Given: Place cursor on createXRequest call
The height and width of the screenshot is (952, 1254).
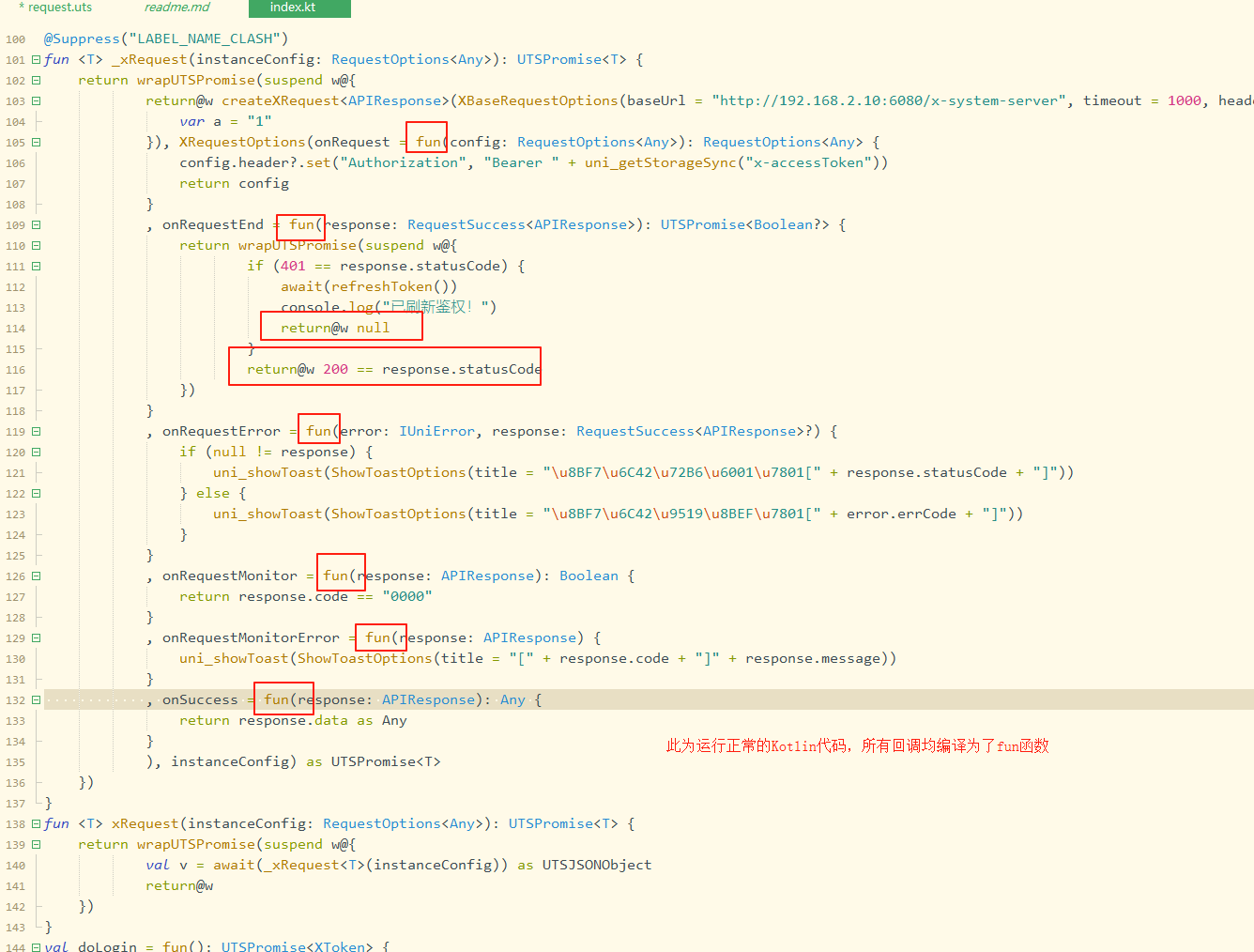Looking at the screenshot, I should pos(281,100).
